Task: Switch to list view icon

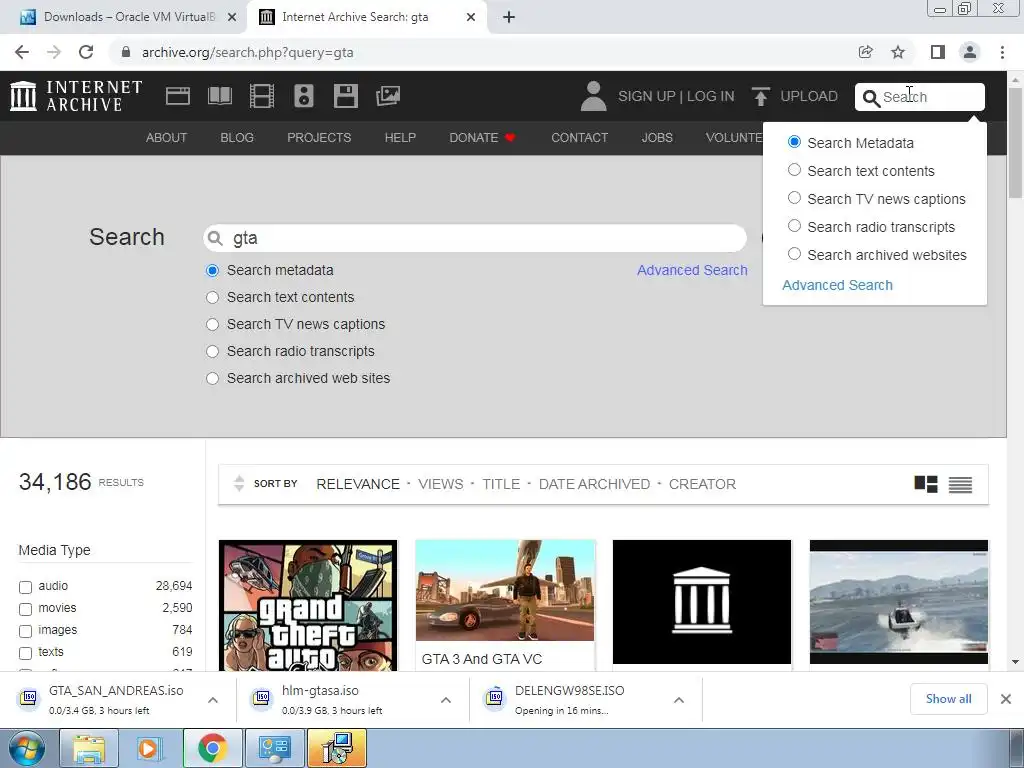Action: coord(960,484)
